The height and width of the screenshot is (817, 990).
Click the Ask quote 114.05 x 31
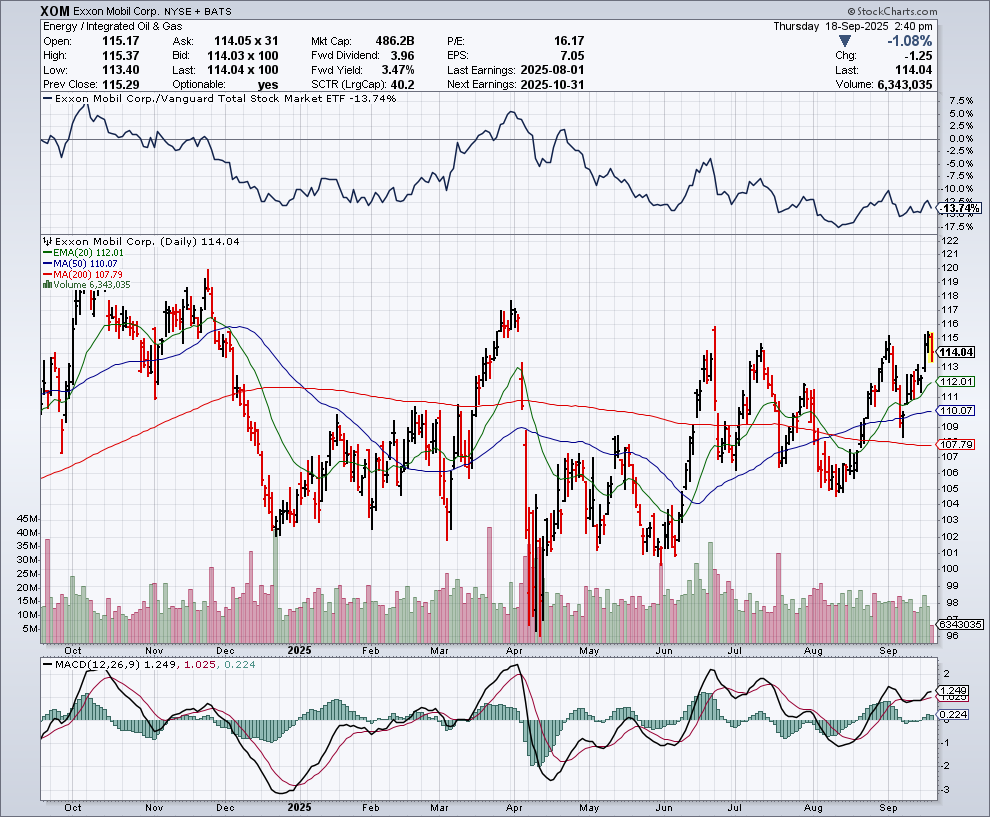(246, 41)
